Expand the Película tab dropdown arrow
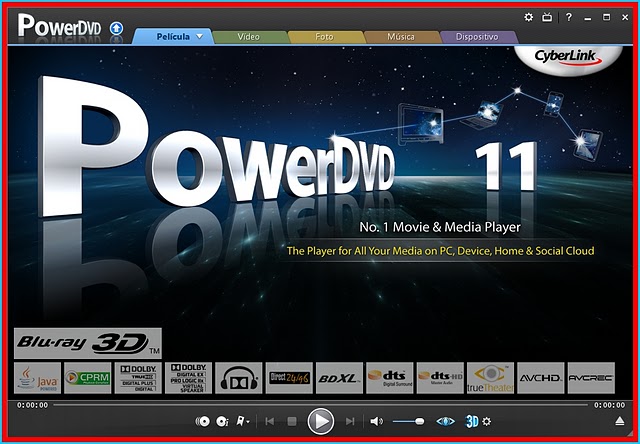Image resolution: width=640 pixels, height=444 pixels. [199, 37]
